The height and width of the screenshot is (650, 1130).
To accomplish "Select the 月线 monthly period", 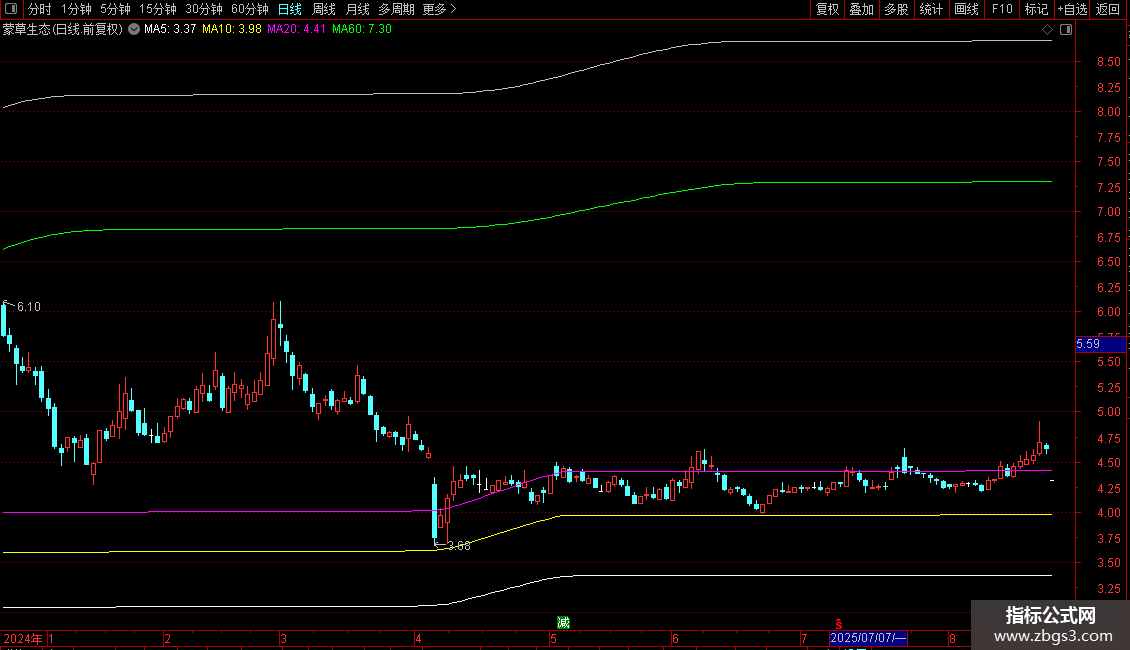I will pos(357,9).
